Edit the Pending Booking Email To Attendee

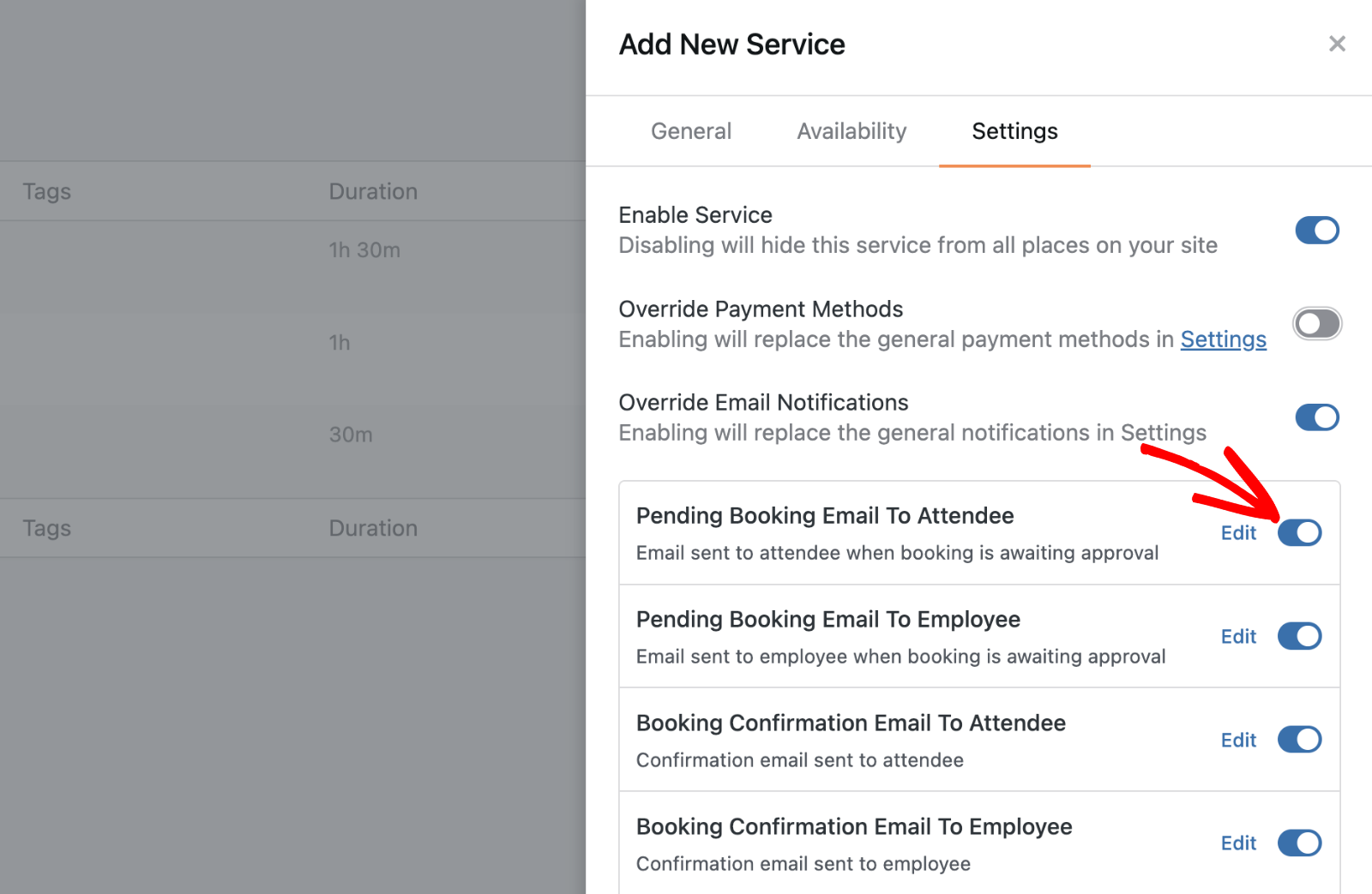click(1238, 532)
